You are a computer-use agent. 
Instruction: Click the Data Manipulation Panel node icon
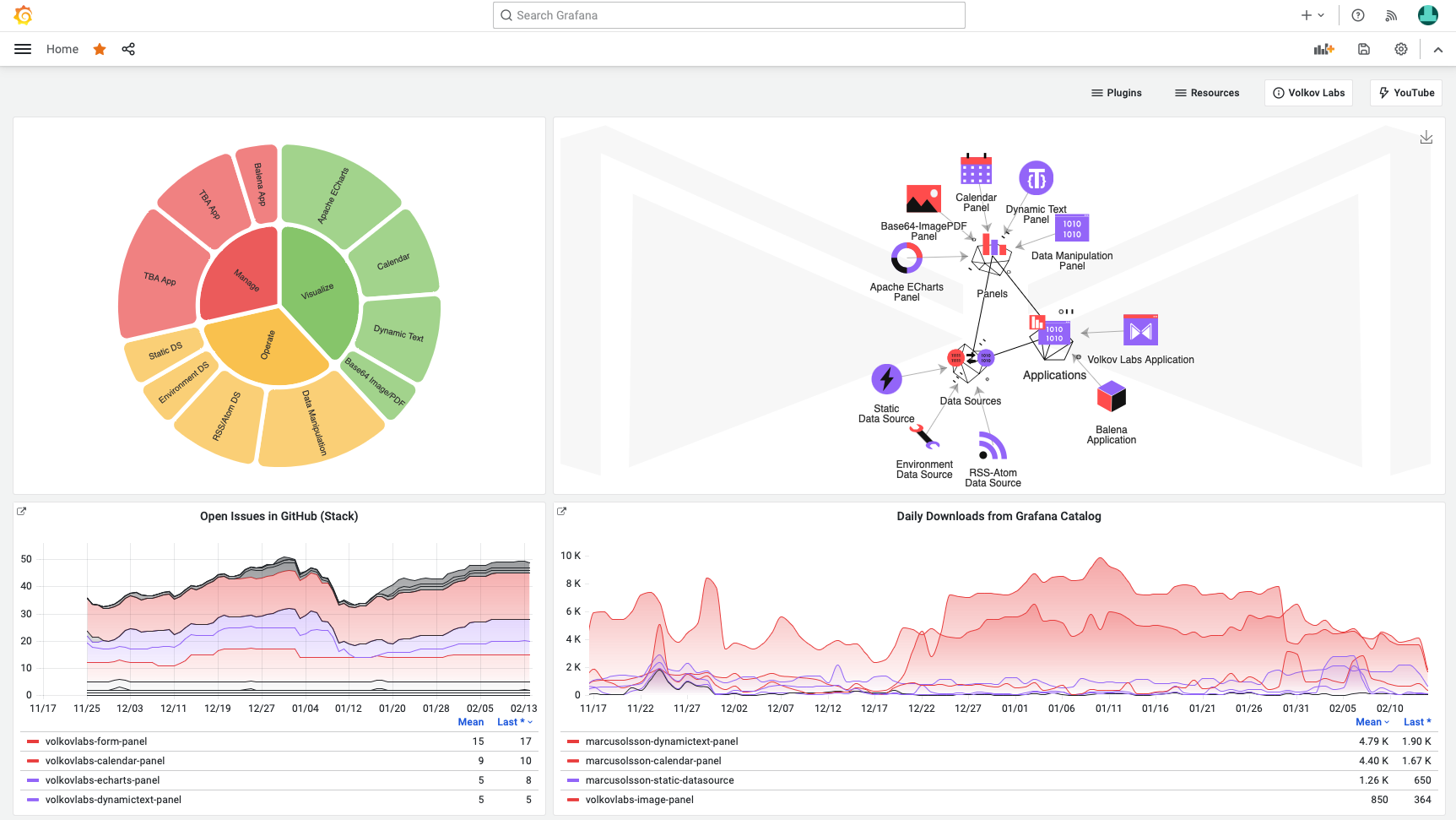pos(1072,228)
